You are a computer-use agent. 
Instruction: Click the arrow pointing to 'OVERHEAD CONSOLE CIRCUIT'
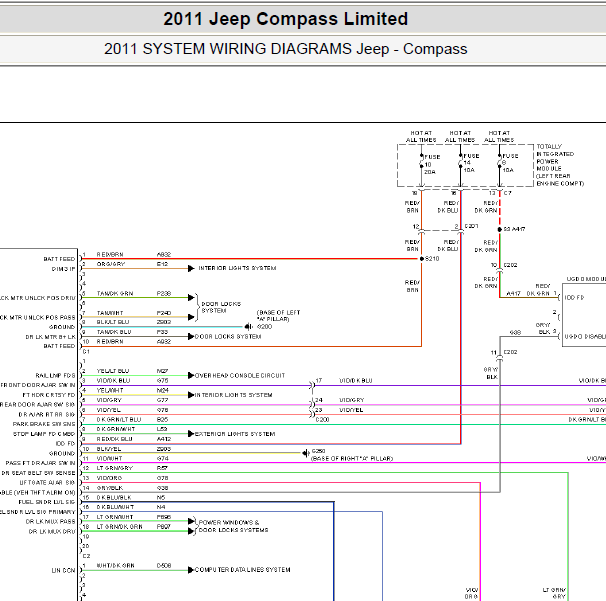click(191, 375)
